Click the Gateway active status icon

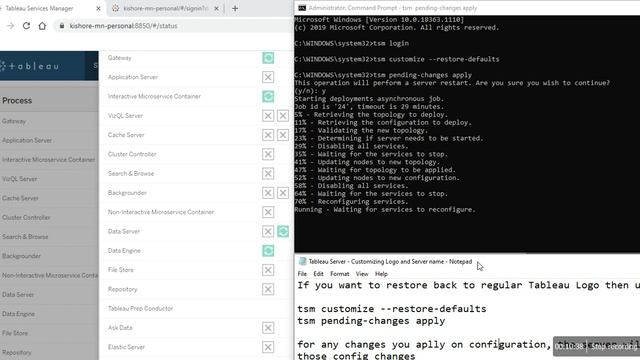tap(268, 58)
